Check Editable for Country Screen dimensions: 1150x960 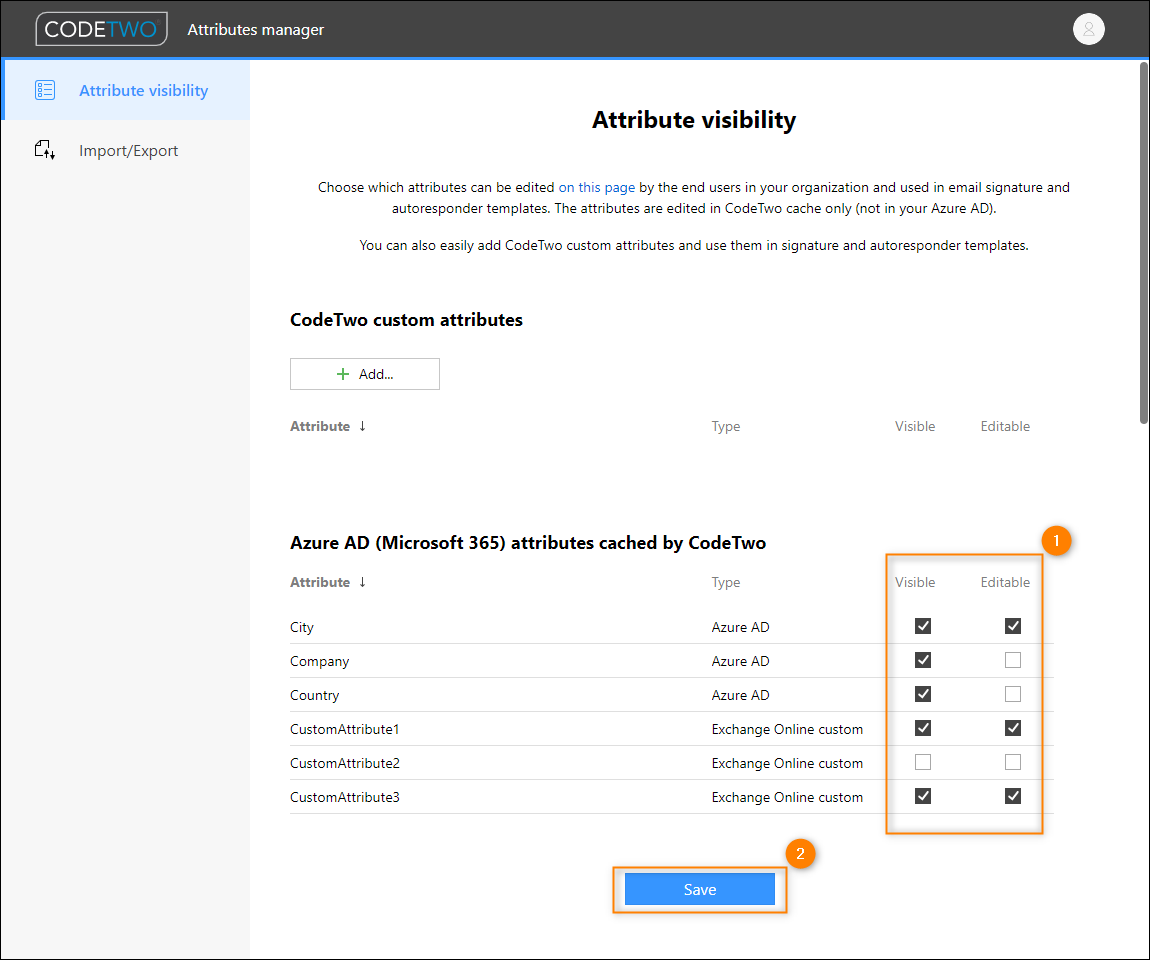click(1012, 694)
